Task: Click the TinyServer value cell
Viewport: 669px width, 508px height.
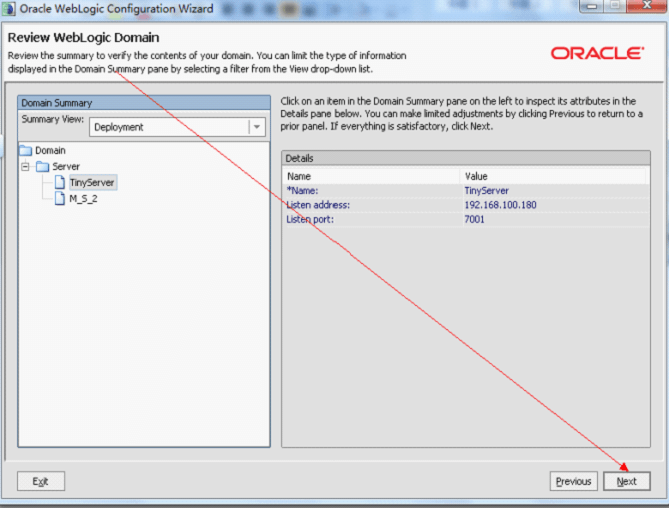Action: click(486, 191)
